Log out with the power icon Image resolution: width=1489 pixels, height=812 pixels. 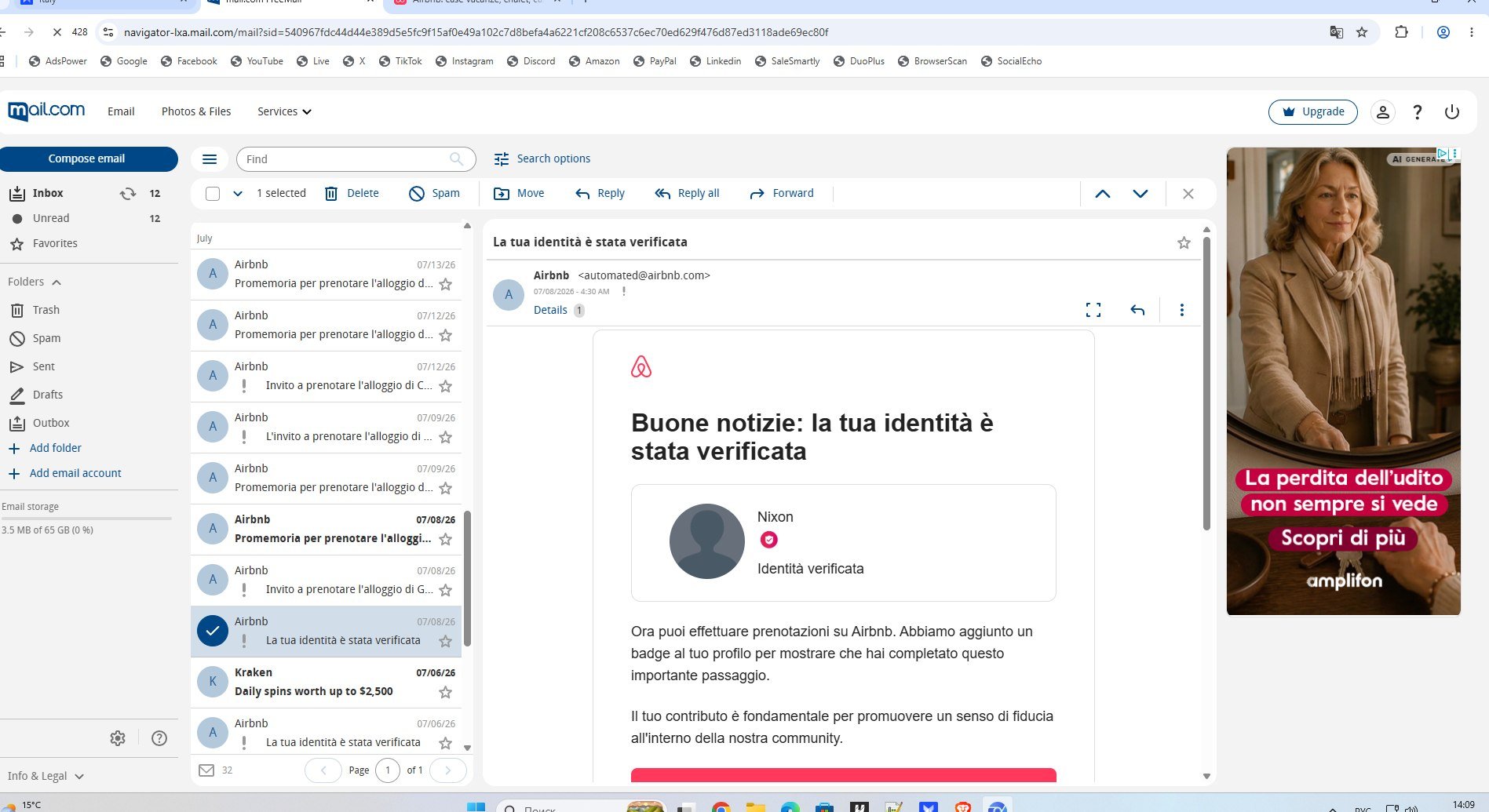pos(1452,111)
